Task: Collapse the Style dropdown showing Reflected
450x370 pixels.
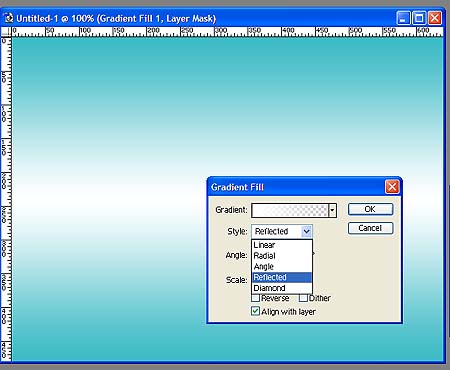Action: 306,231
